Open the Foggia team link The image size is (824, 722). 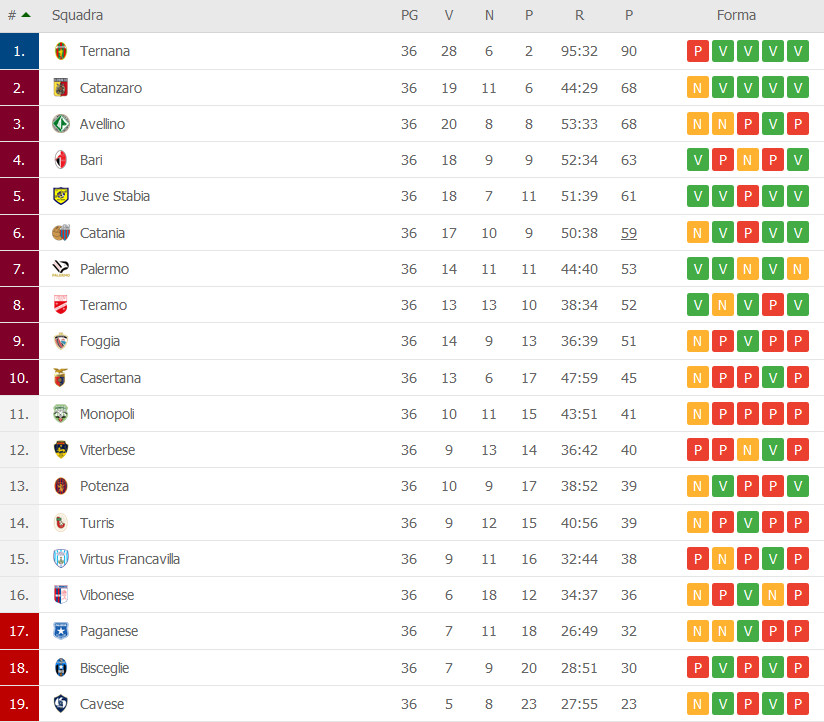click(100, 341)
